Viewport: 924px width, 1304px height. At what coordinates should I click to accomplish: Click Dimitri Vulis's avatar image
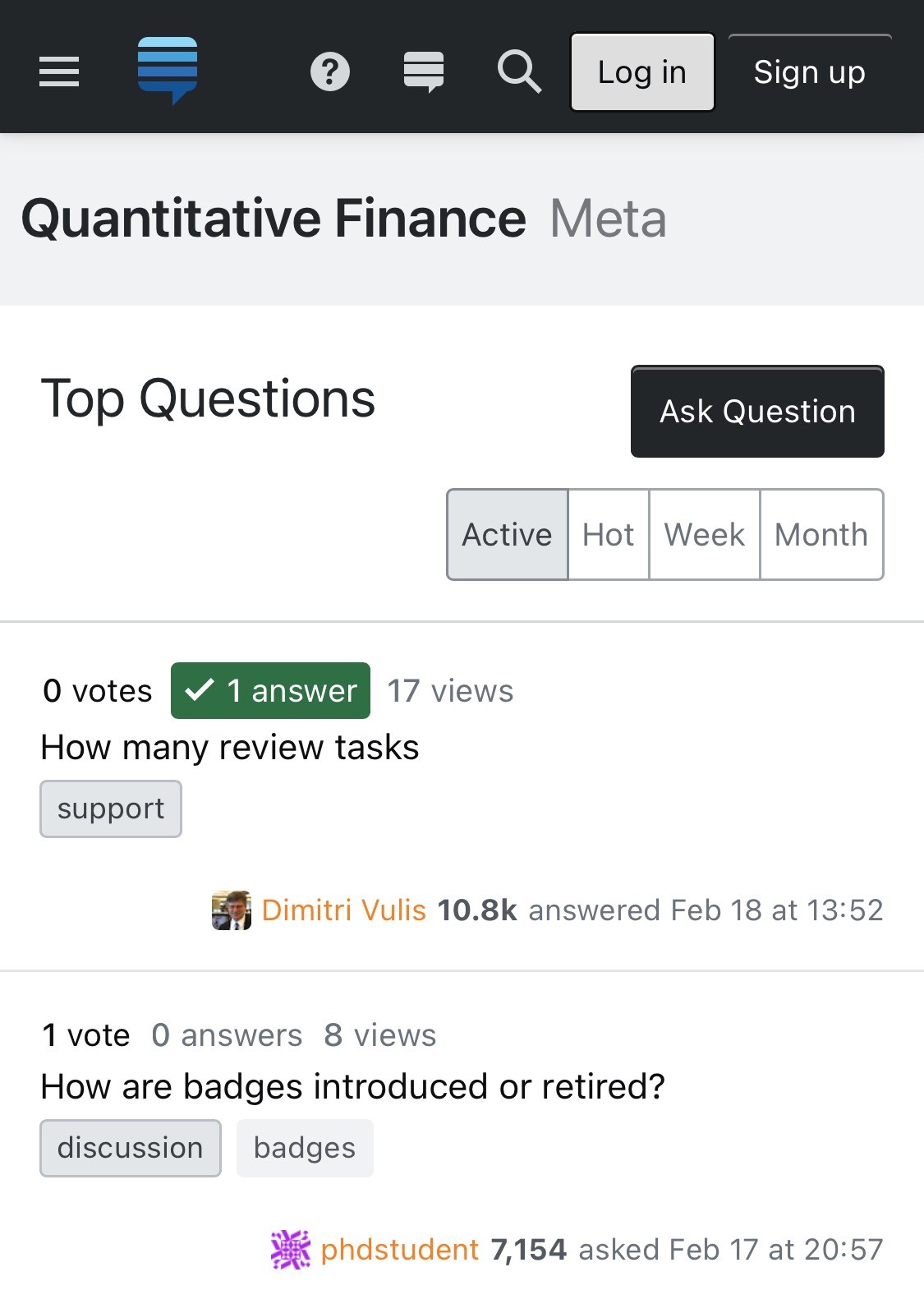pos(232,910)
